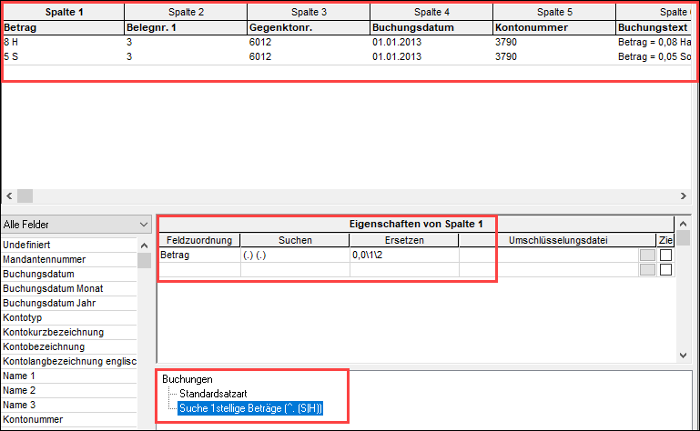This screenshot has width=700, height=431.
Task: Edit the 0,0\1\2 replace cell
Action: [x=404, y=255]
